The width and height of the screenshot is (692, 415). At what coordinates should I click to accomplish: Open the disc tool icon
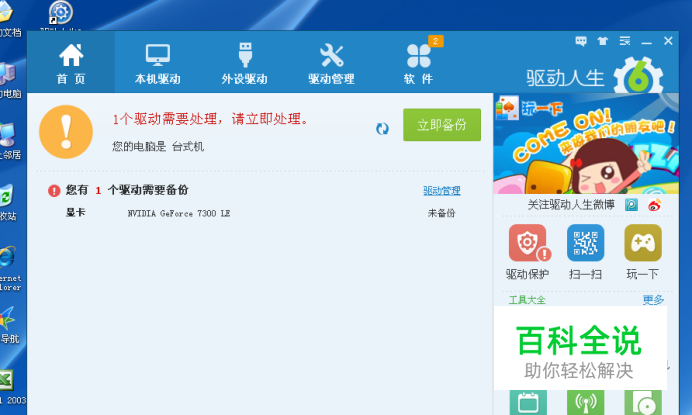643,402
